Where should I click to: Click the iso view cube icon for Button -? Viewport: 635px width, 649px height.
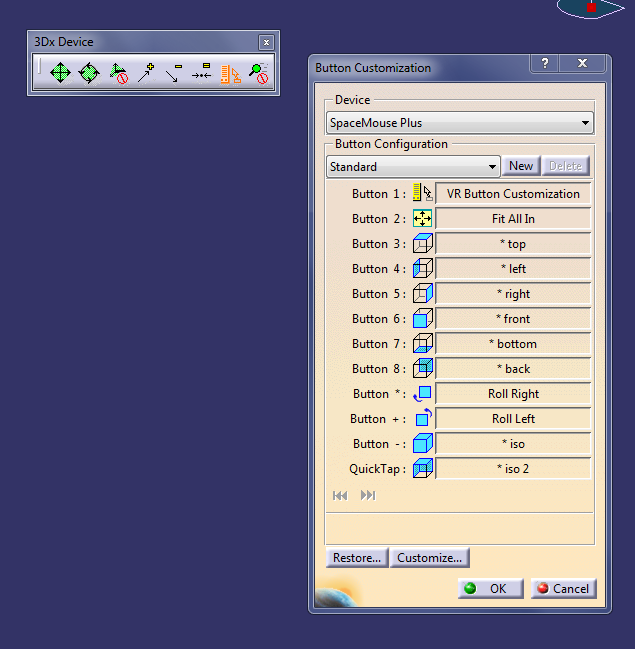click(423, 443)
